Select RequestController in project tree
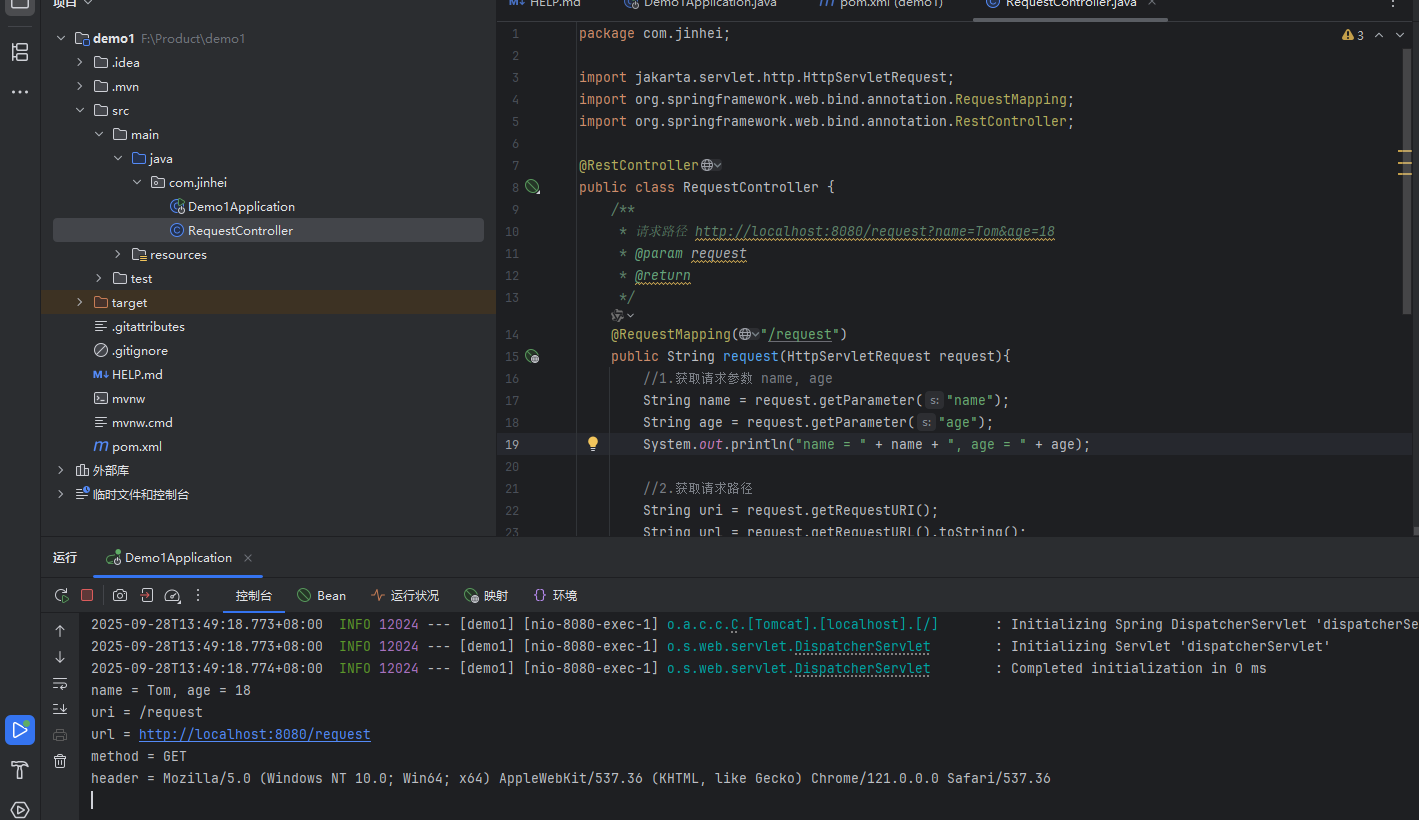This screenshot has width=1419, height=820. click(268, 230)
